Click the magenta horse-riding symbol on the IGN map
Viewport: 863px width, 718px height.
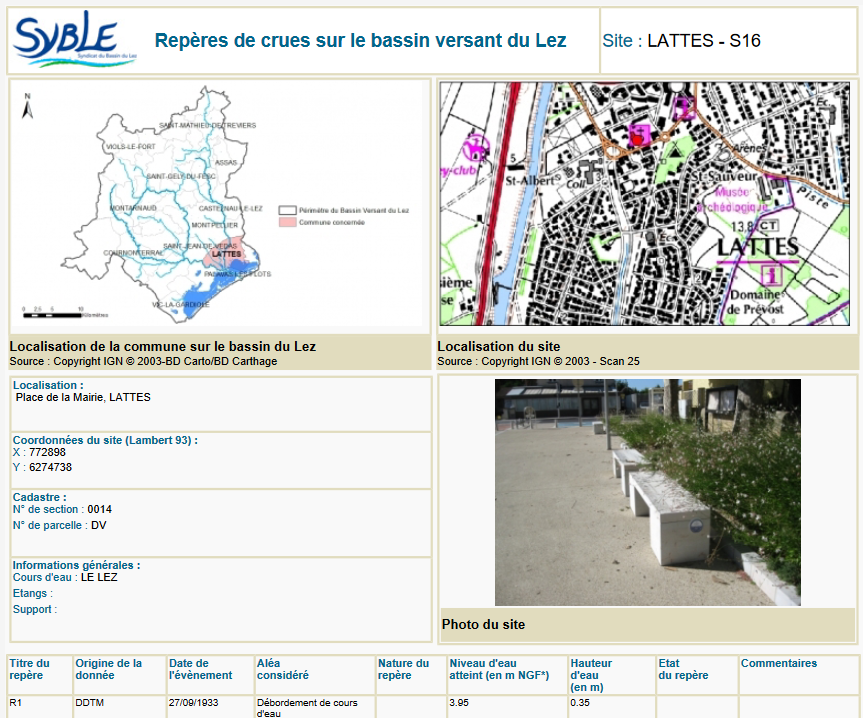click(475, 147)
